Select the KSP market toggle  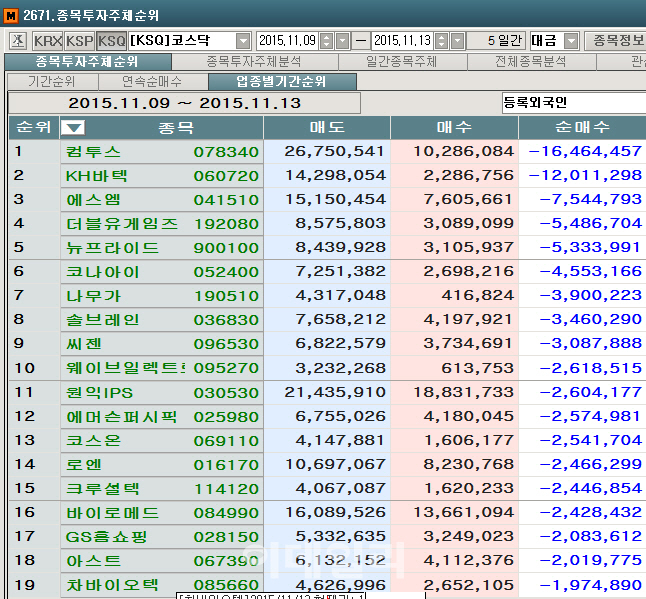tap(80, 41)
